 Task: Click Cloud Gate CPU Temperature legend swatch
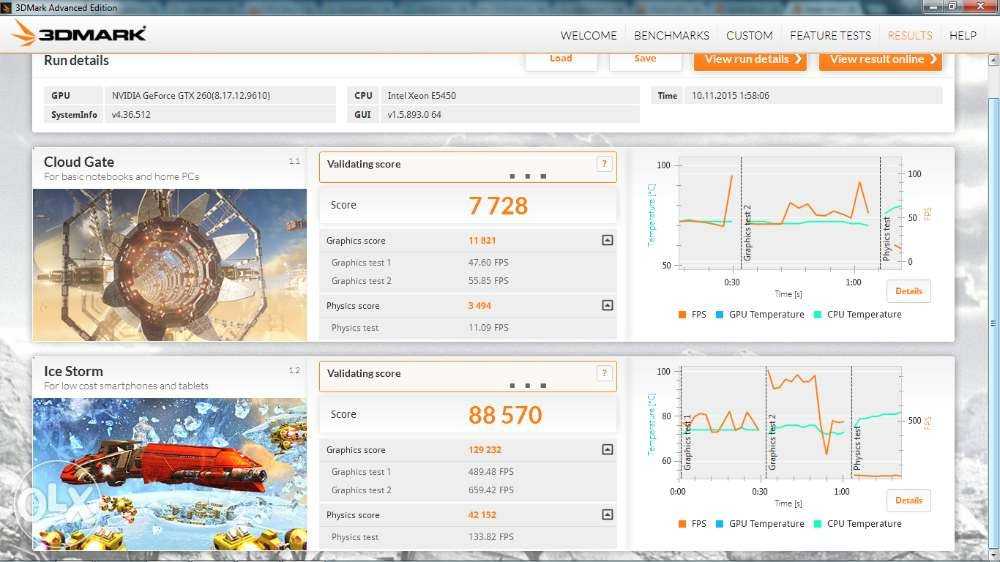point(817,314)
